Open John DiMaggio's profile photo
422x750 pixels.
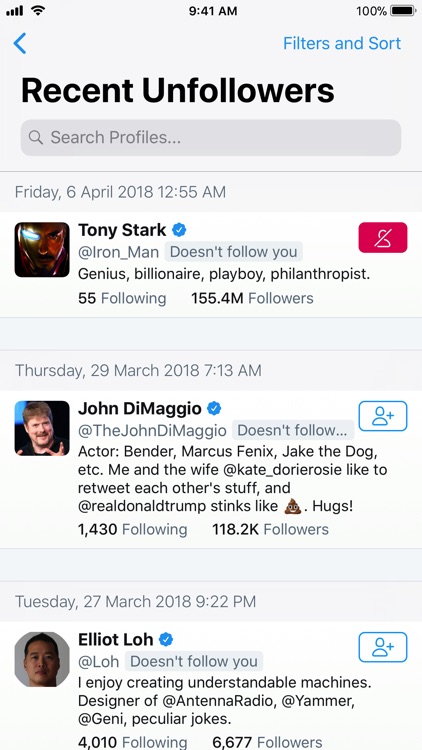(x=42, y=428)
